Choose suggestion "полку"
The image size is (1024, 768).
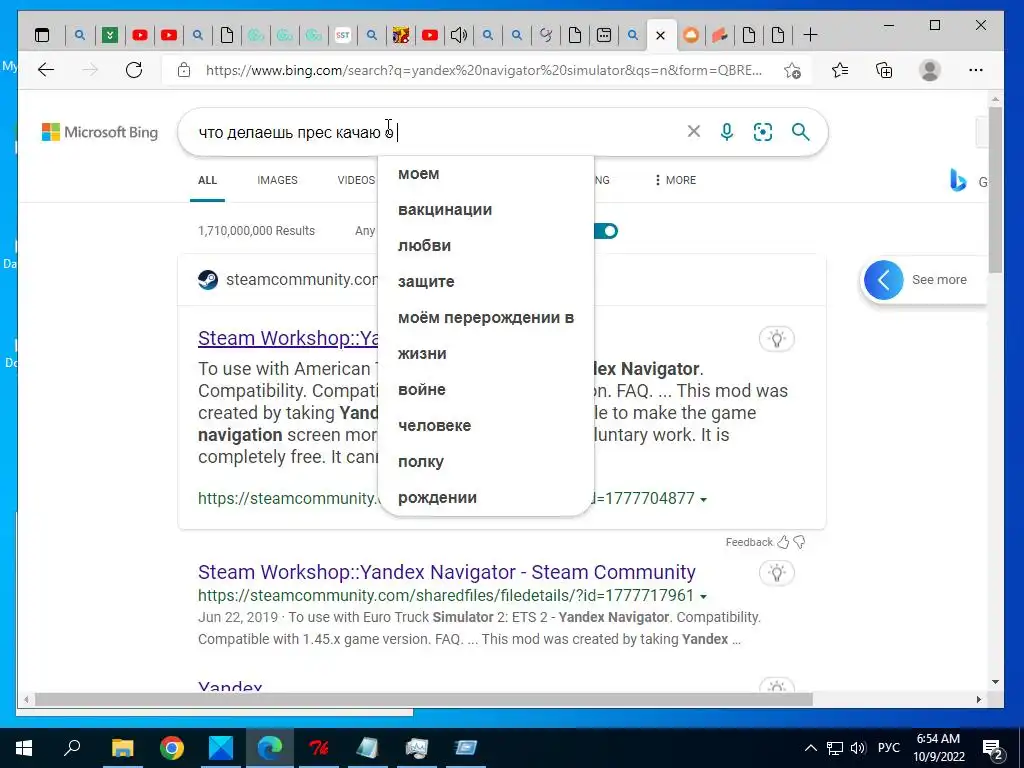coord(486,461)
